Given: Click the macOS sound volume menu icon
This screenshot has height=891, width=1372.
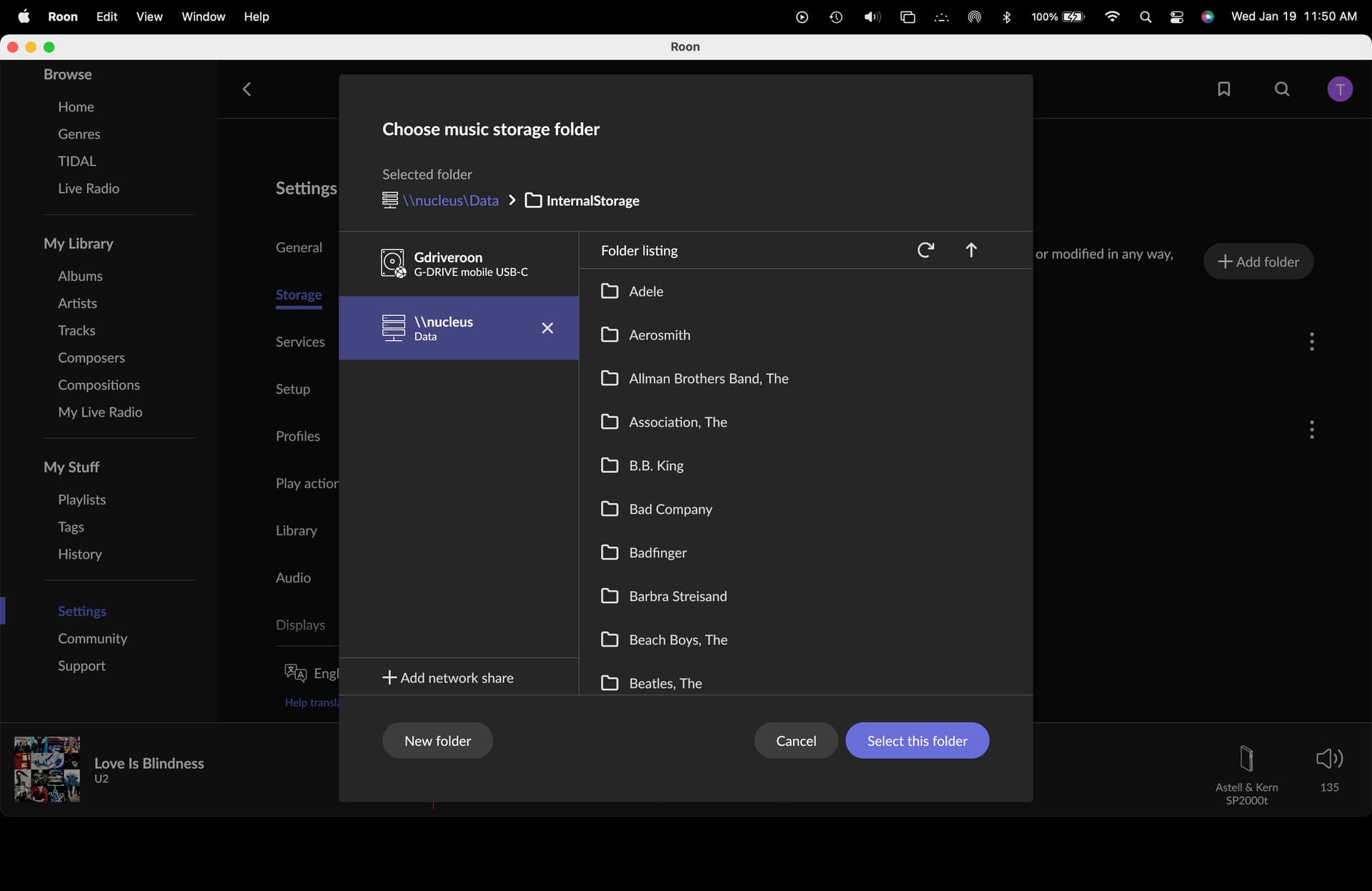Looking at the screenshot, I should pyautogui.click(x=873, y=16).
